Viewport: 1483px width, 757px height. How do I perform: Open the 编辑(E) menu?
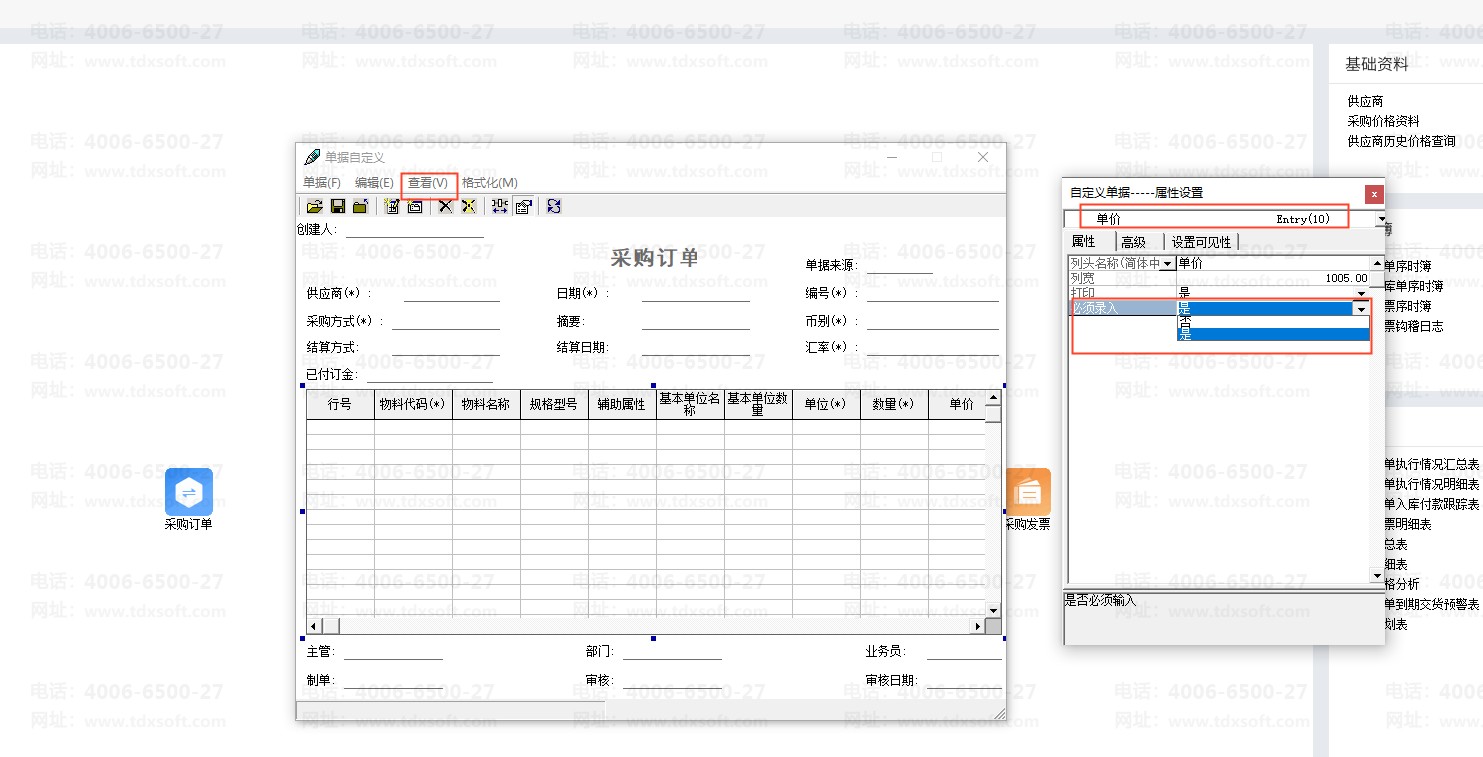[x=374, y=183]
